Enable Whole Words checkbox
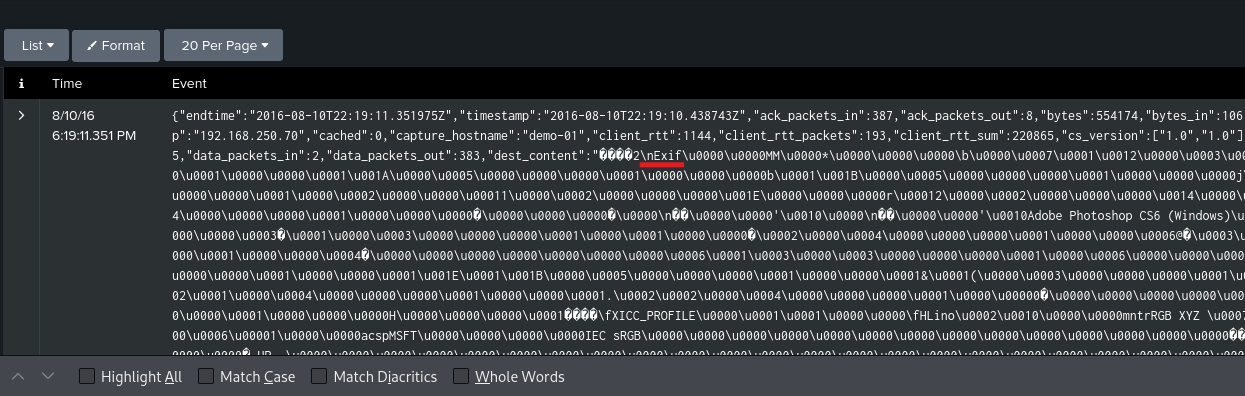 [x=461, y=377]
